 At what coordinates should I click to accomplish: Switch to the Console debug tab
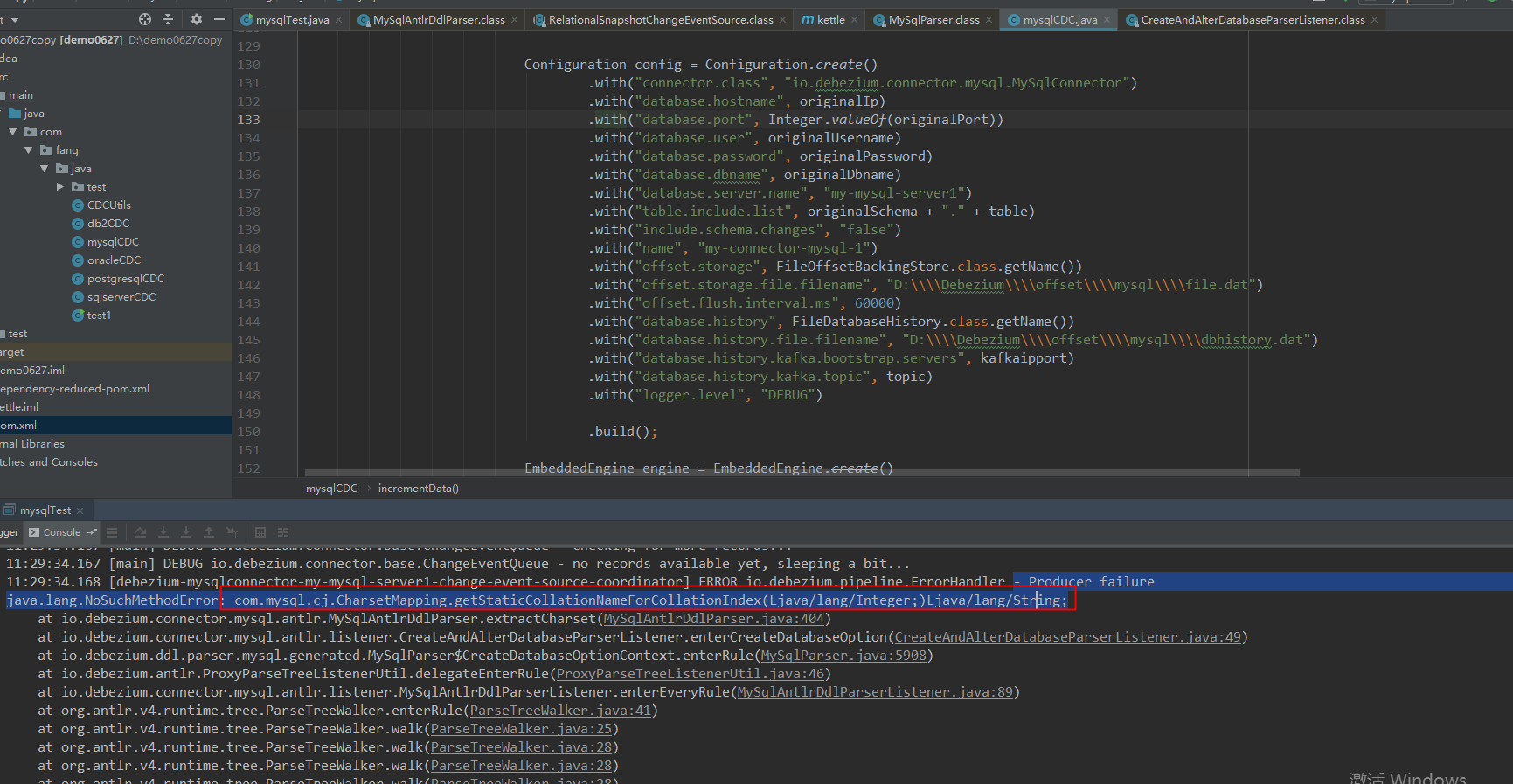coord(62,532)
